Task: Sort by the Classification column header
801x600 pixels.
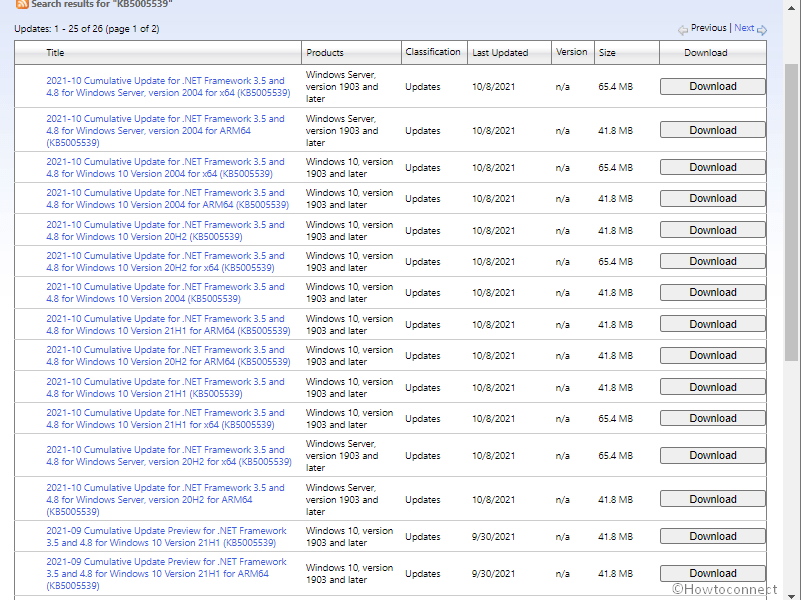Action: (433, 52)
